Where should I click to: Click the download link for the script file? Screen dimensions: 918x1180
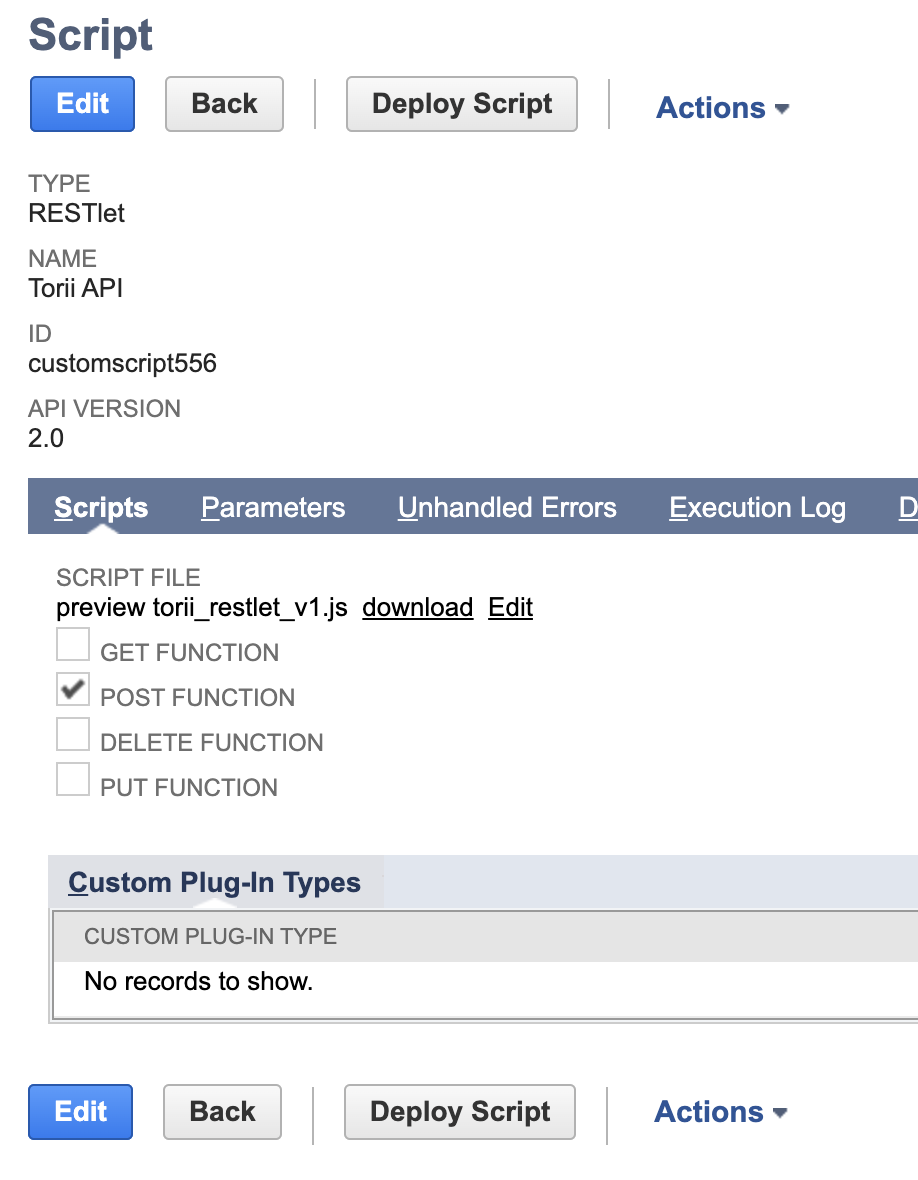[x=417, y=607]
